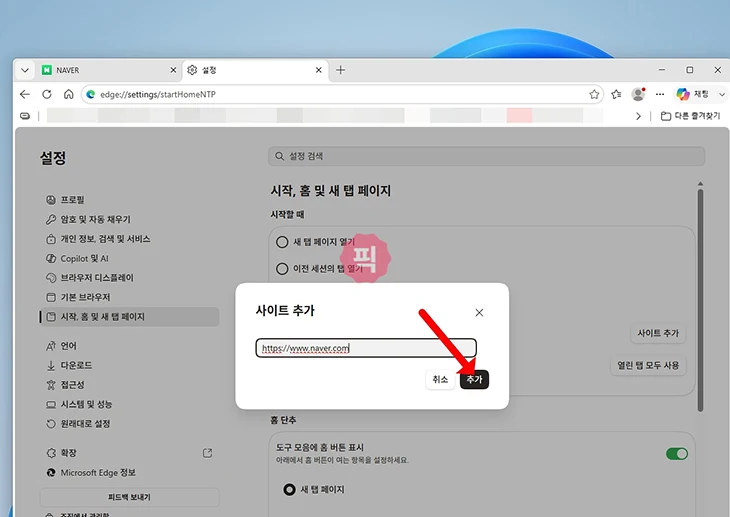Click the 설정 검색 search field
Image resolution: width=730 pixels, height=517 pixels.
click(487, 156)
